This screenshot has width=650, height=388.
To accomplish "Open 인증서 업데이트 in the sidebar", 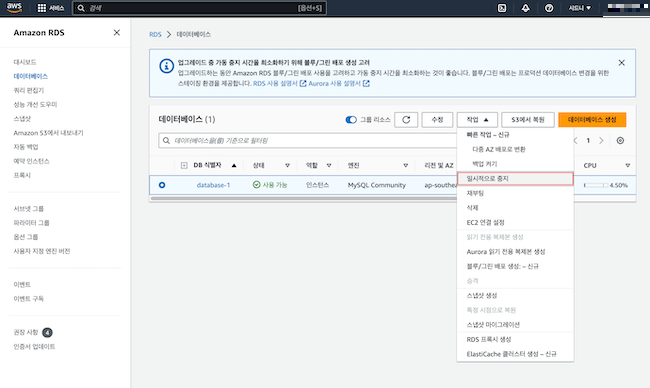I will [34, 347].
